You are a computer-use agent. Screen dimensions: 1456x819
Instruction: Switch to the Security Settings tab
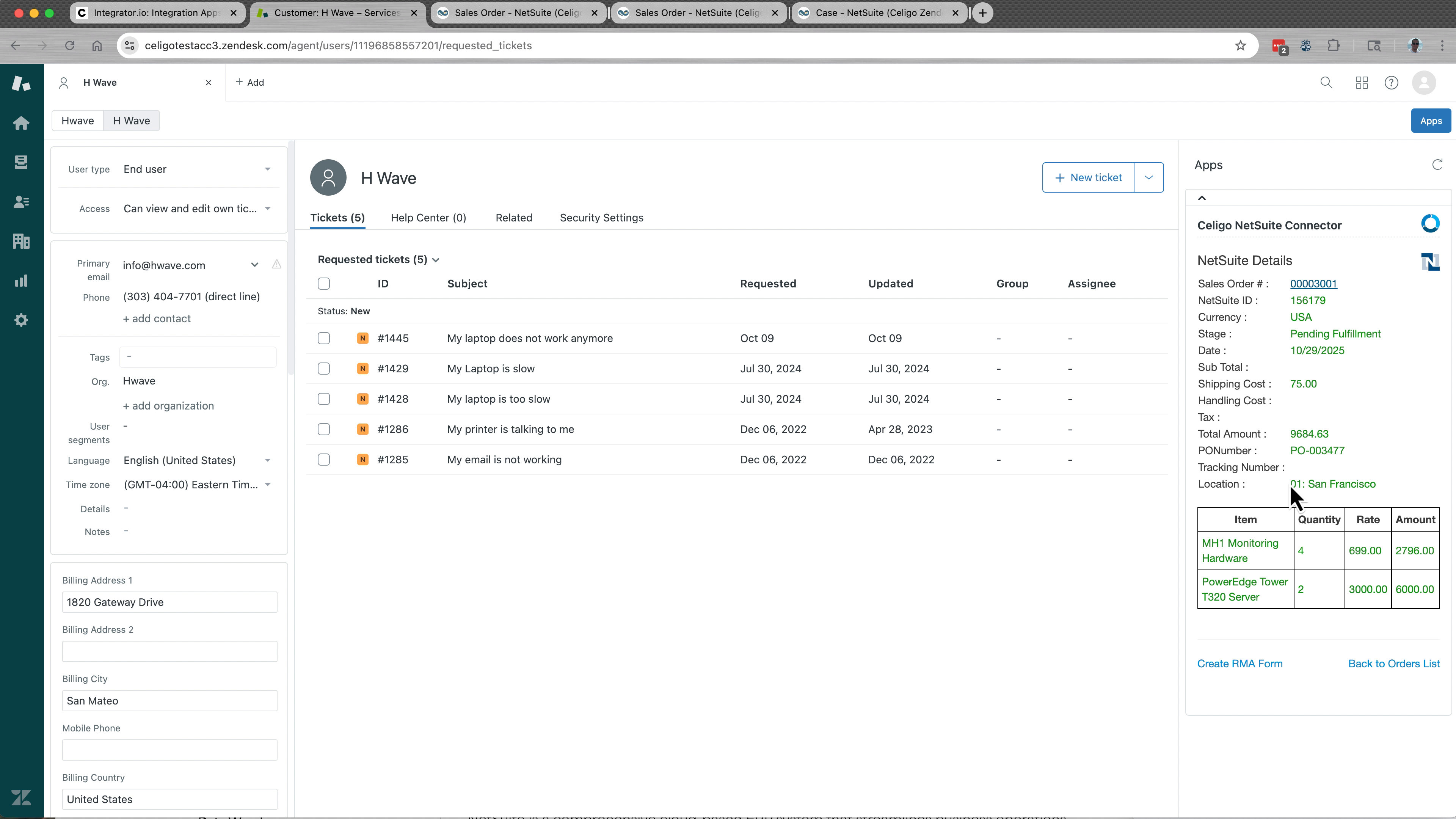point(601,218)
